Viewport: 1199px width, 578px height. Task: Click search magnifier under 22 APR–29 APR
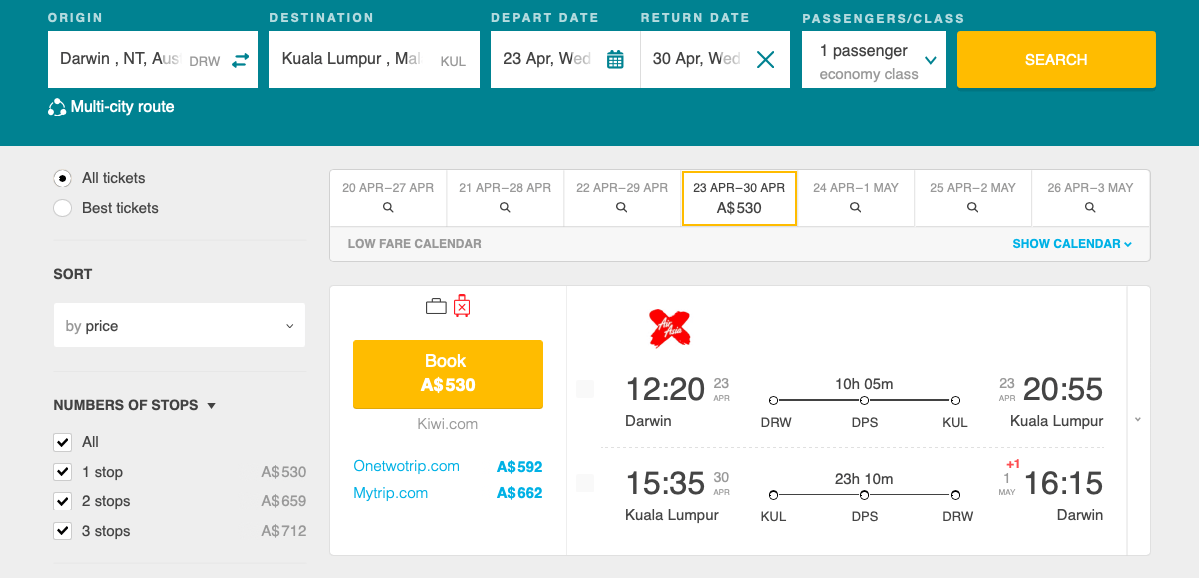click(622, 207)
